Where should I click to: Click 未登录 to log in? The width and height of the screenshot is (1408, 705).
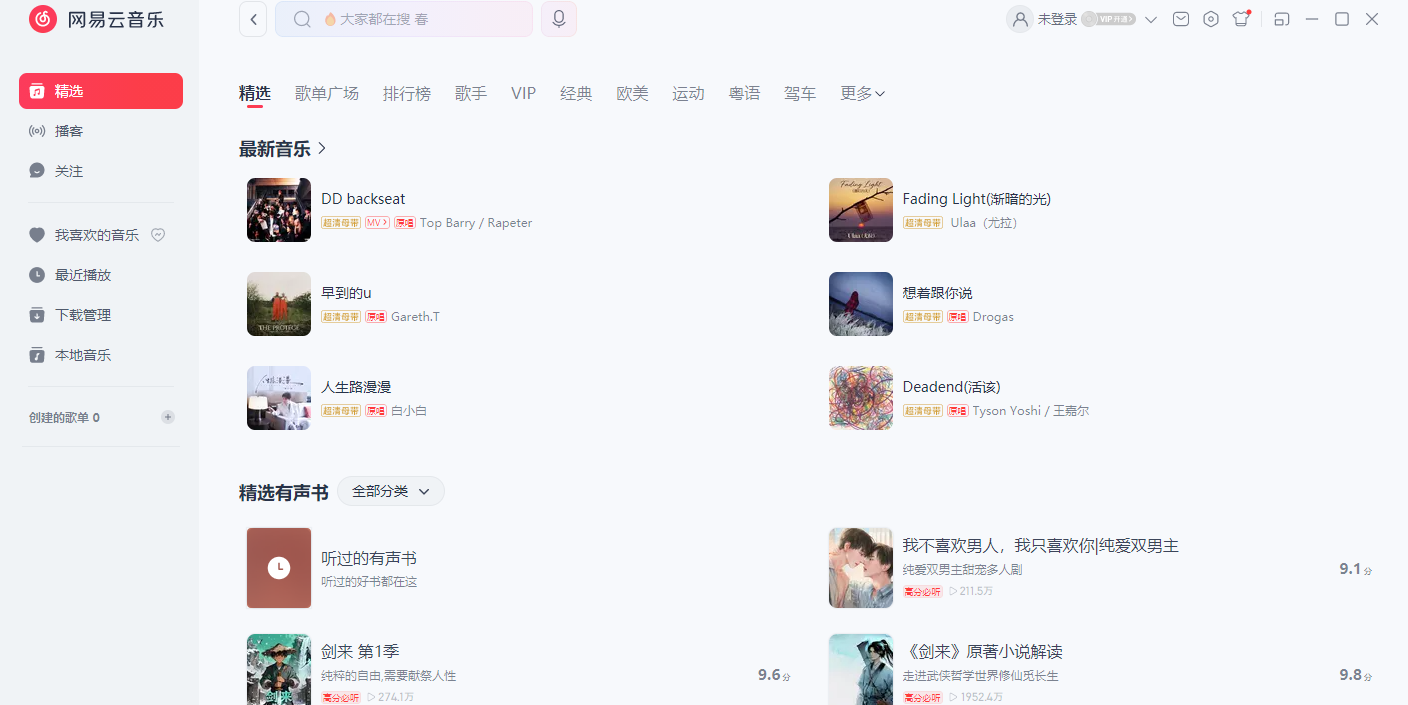(1057, 19)
